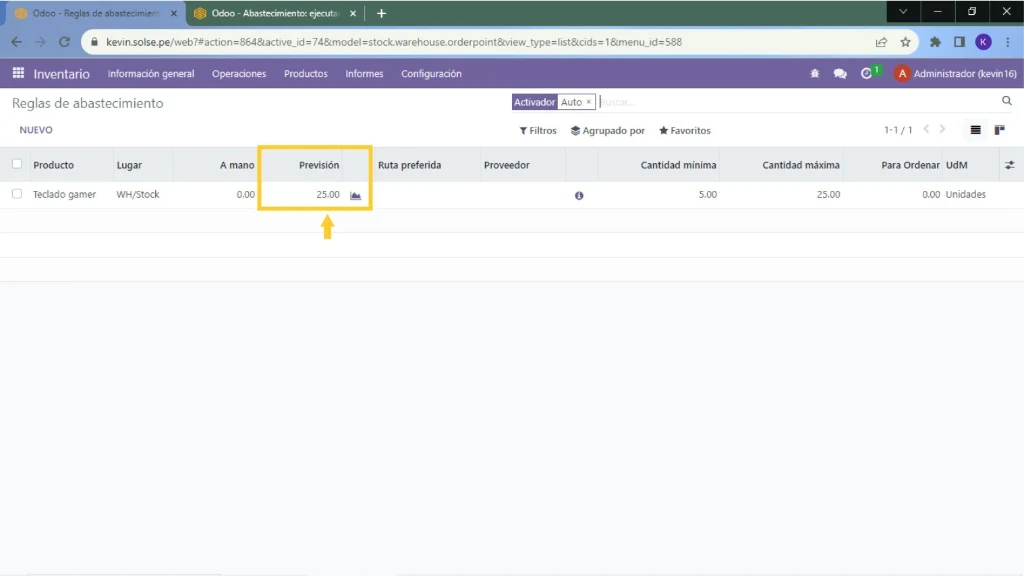
Task: Click the search magnifier icon
Action: 1006,101
